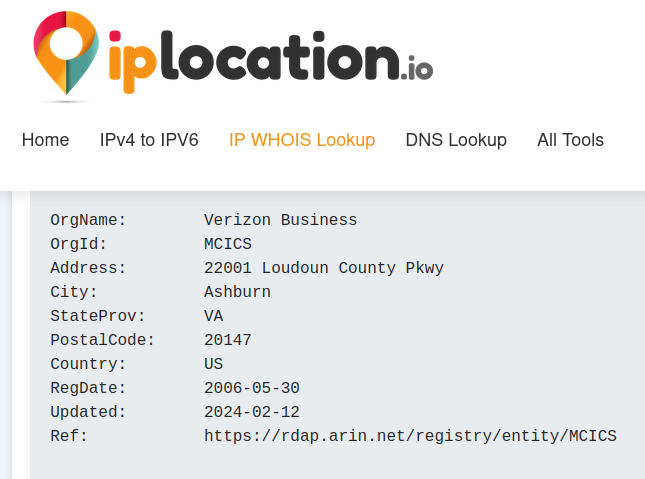This screenshot has width=645, height=479.
Task: Select the StateProv value VA
Action: pyautogui.click(x=213, y=316)
